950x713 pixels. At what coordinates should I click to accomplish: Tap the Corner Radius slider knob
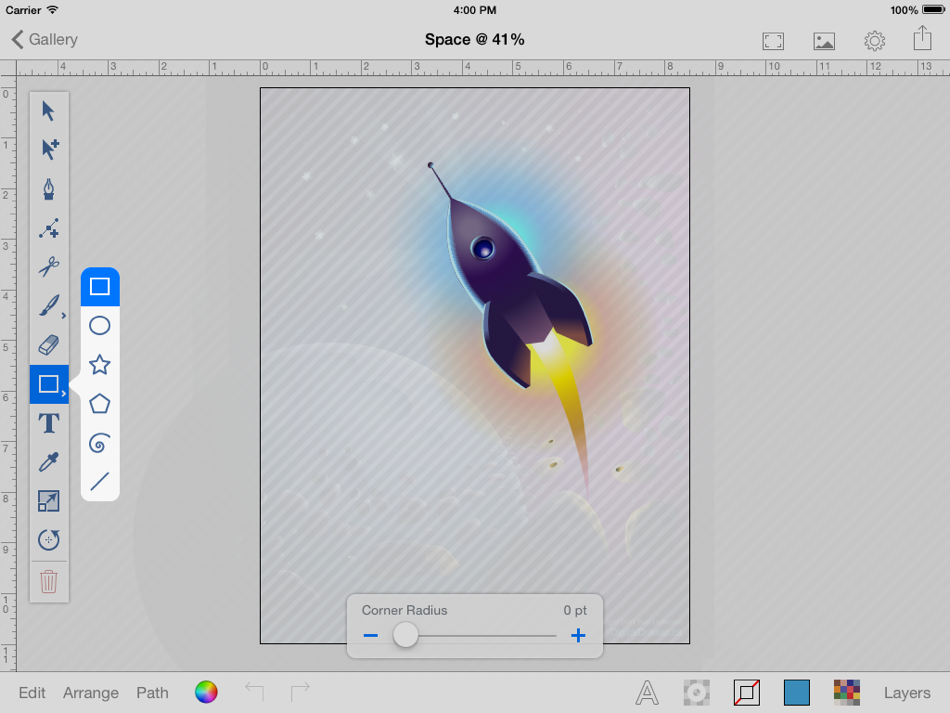coord(405,635)
